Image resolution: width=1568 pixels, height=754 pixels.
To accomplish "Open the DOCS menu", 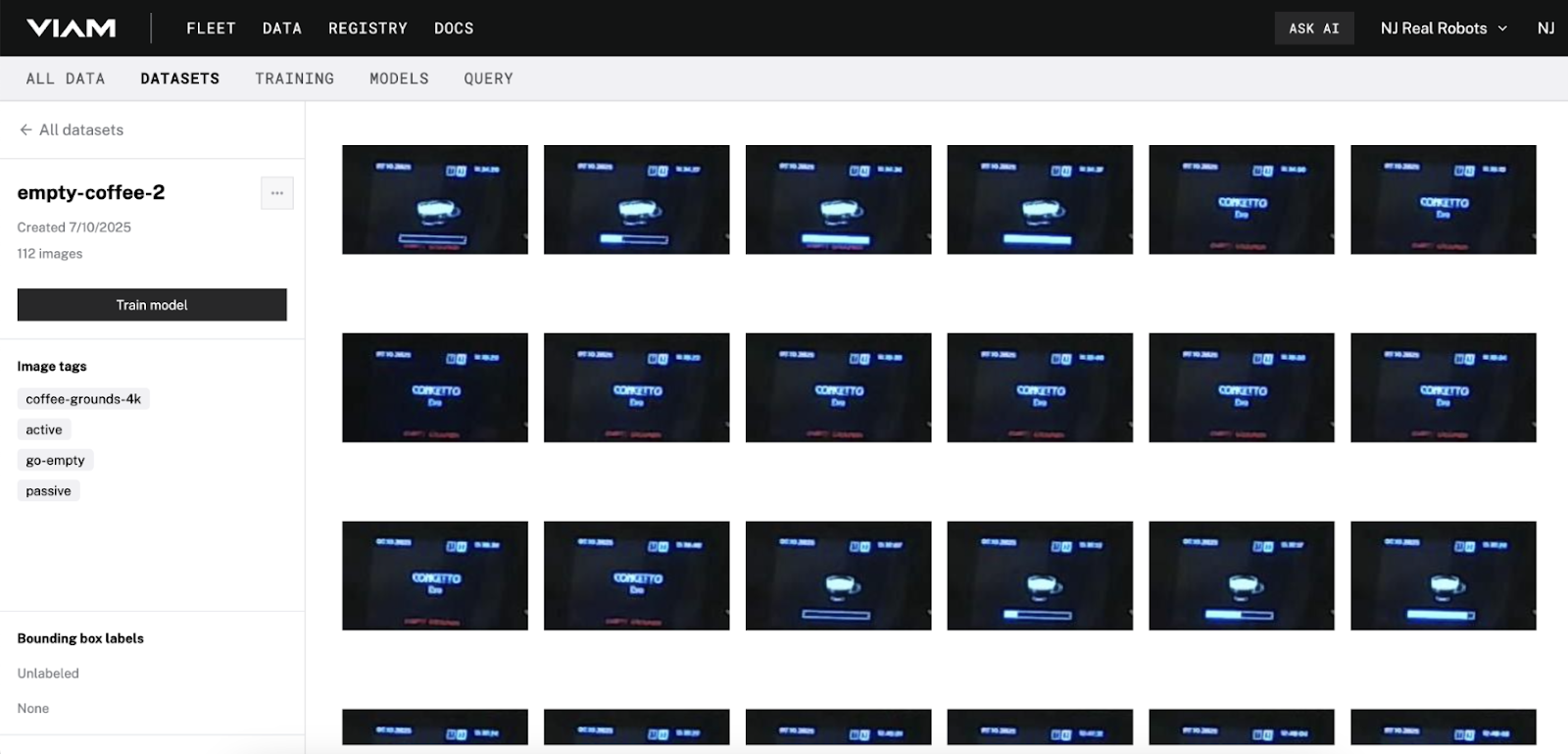I will tap(454, 28).
